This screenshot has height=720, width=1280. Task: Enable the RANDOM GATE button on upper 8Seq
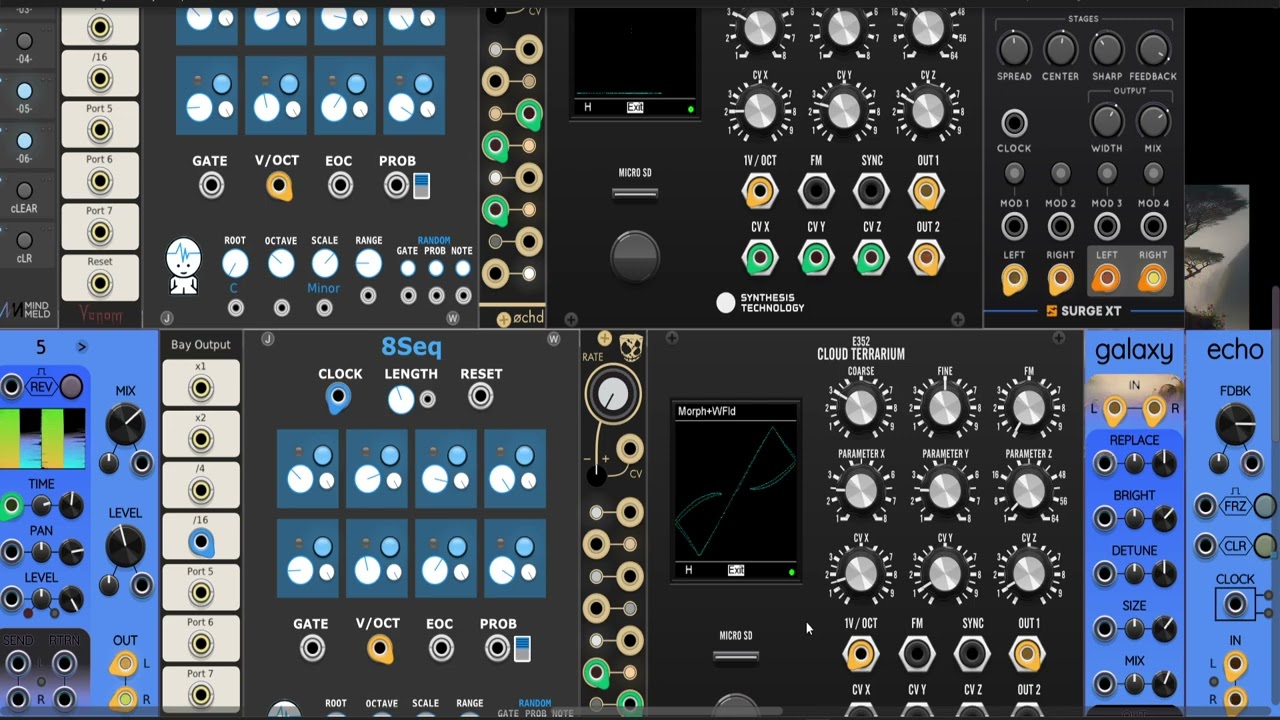tap(408, 268)
